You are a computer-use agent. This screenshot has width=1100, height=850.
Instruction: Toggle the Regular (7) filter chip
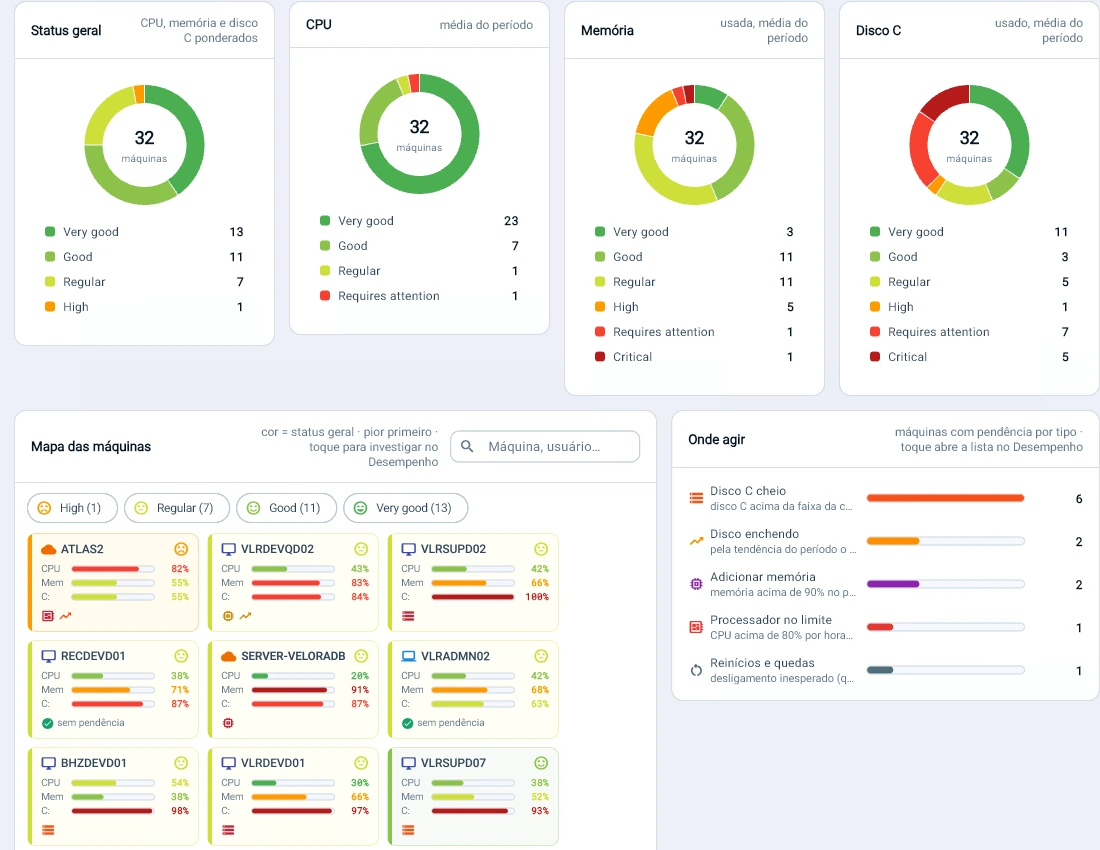[x=177, y=508]
